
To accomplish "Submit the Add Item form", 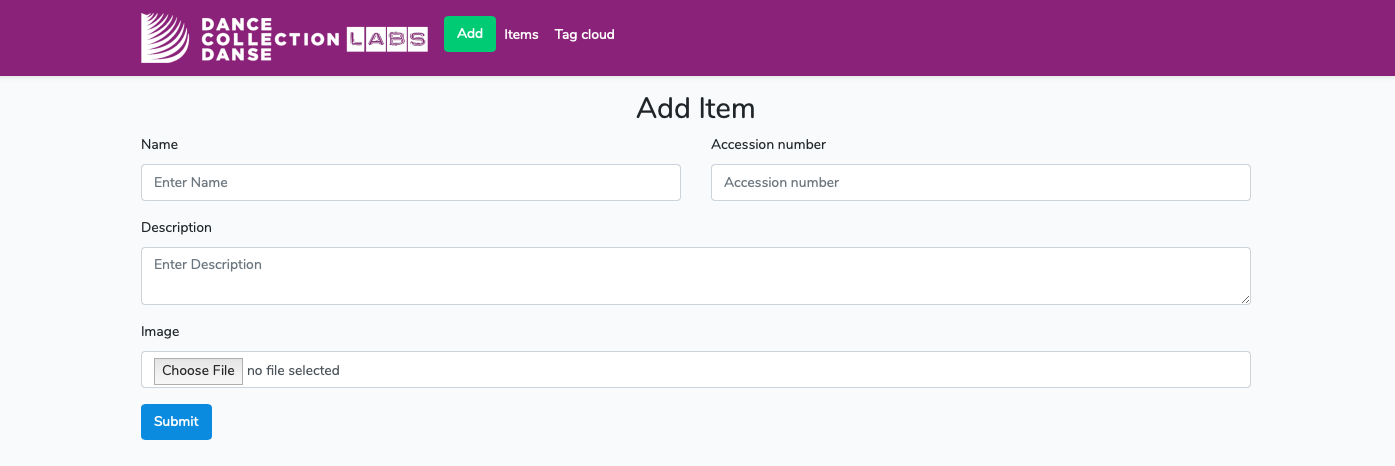I will point(176,422).
